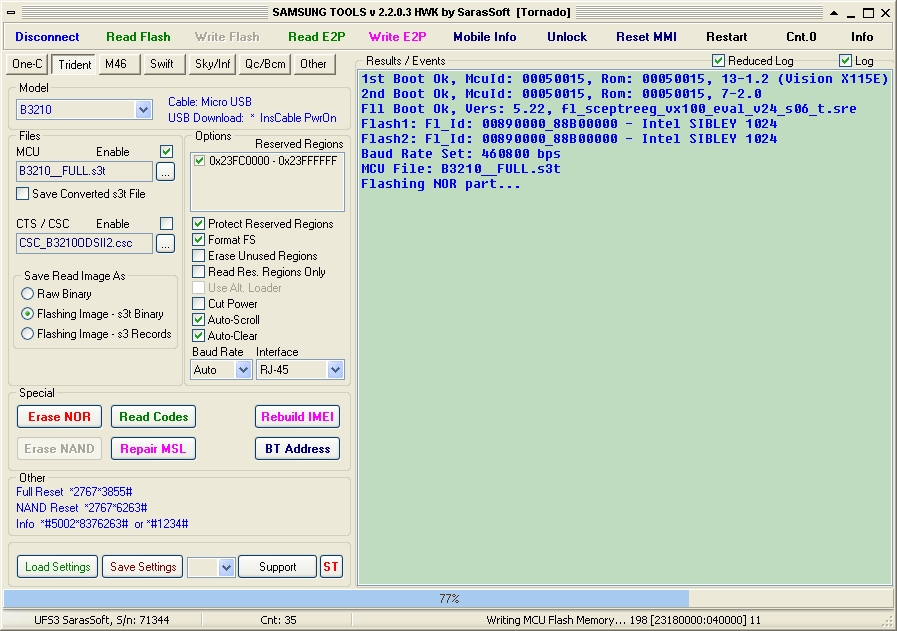Click the Rebuild IMEI button
897x631 pixels.
coord(297,416)
